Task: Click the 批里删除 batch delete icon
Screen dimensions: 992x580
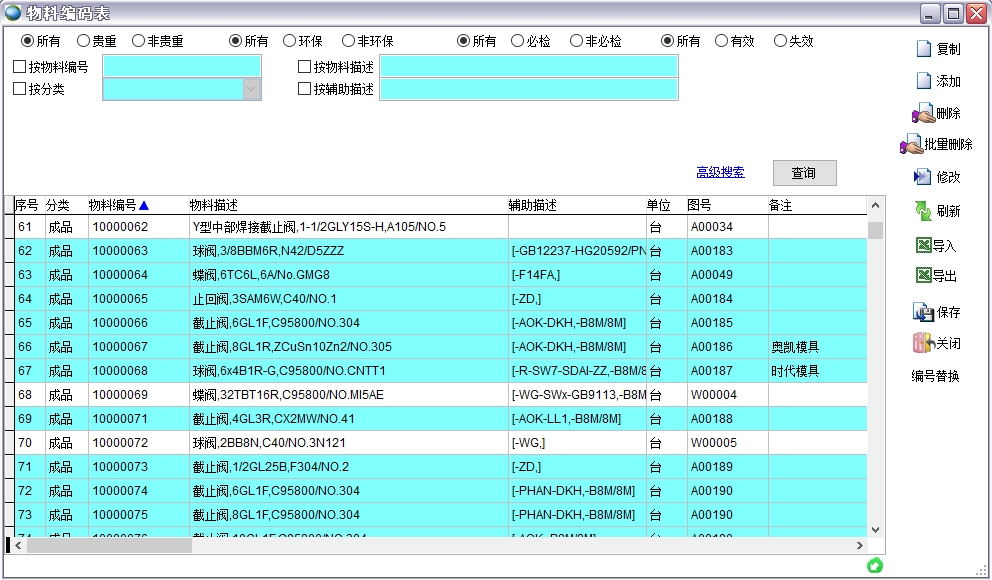Action: coord(911,144)
